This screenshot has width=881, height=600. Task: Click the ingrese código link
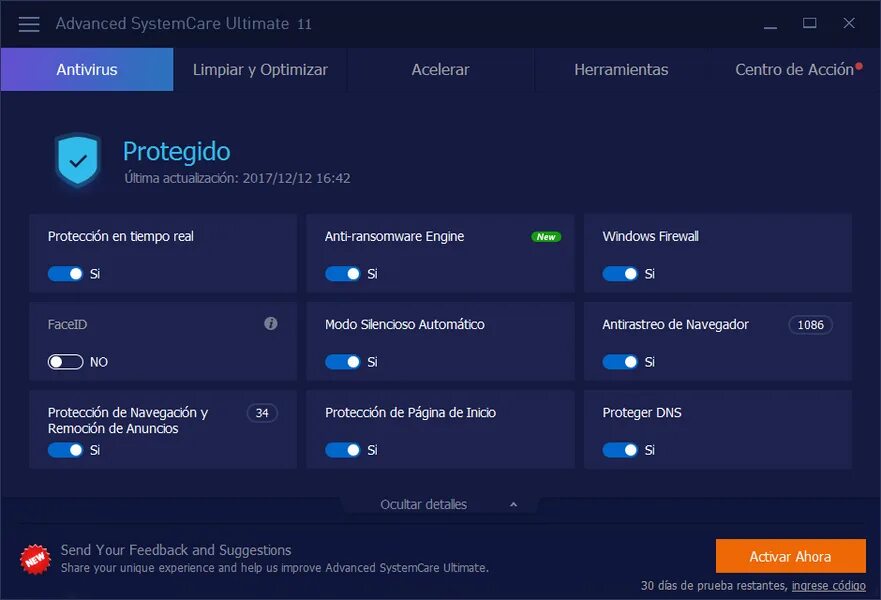tap(829, 586)
